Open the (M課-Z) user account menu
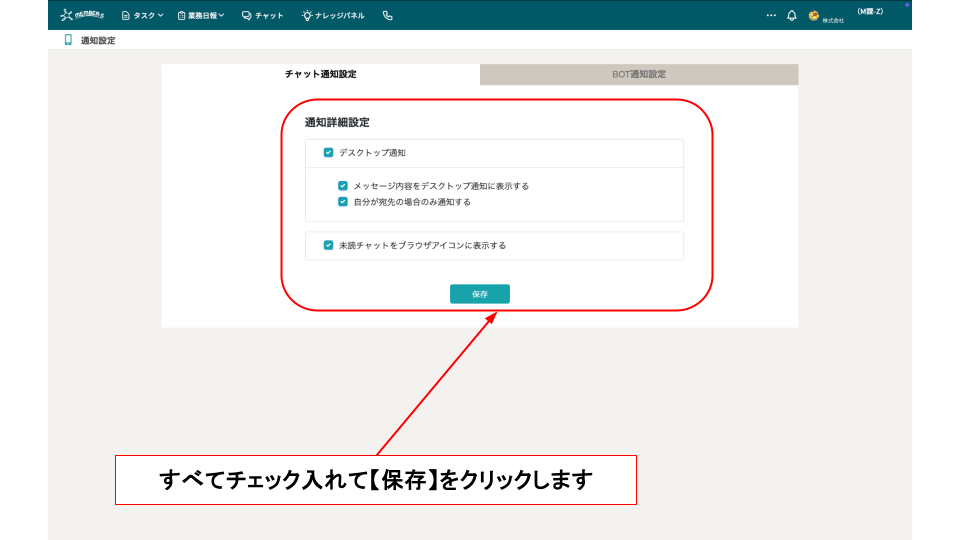This screenshot has height=540, width=960. (869, 12)
